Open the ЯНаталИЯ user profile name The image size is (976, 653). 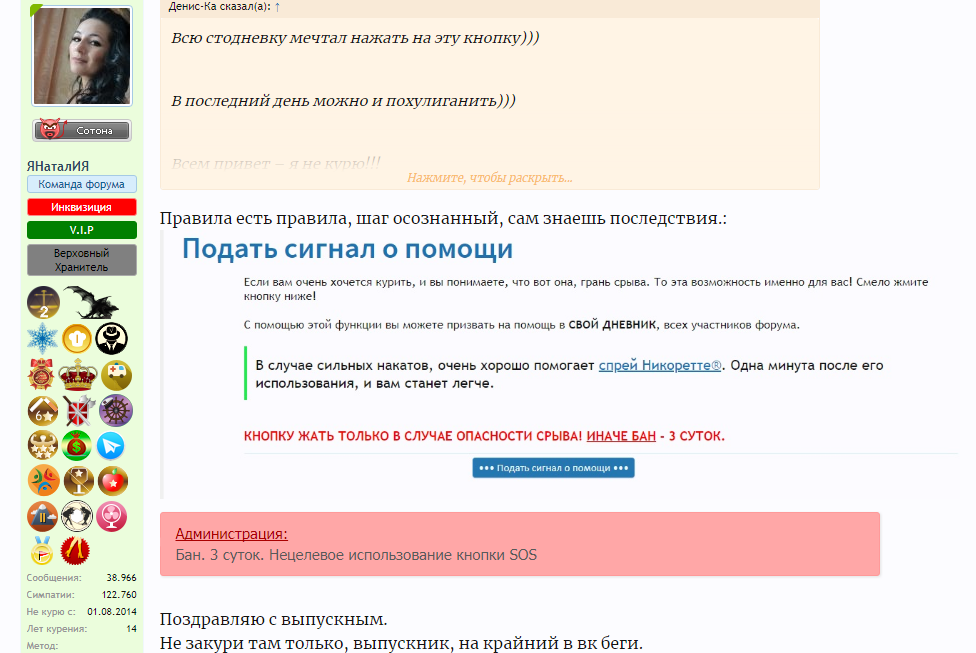[58, 166]
